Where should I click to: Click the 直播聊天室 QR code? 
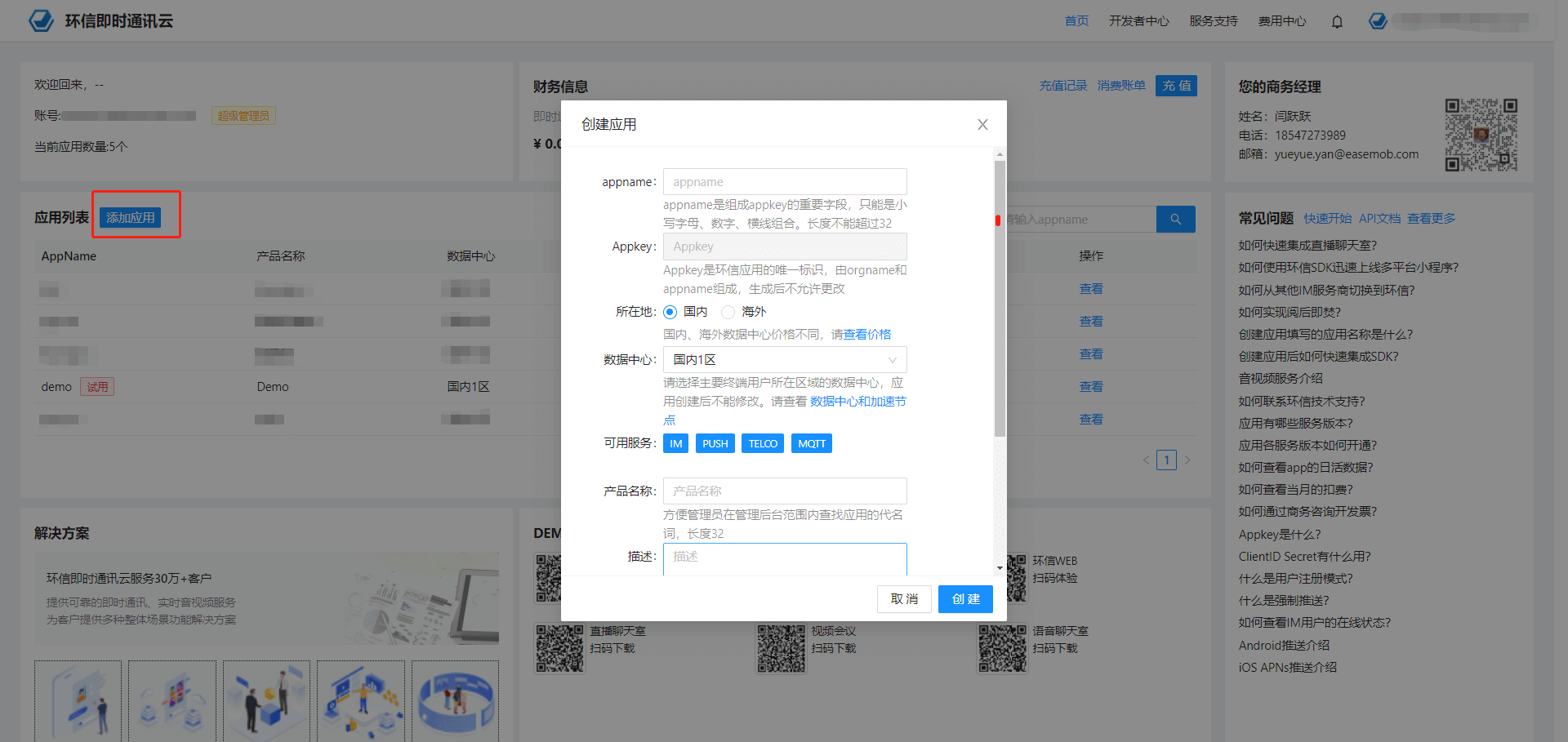559,648
